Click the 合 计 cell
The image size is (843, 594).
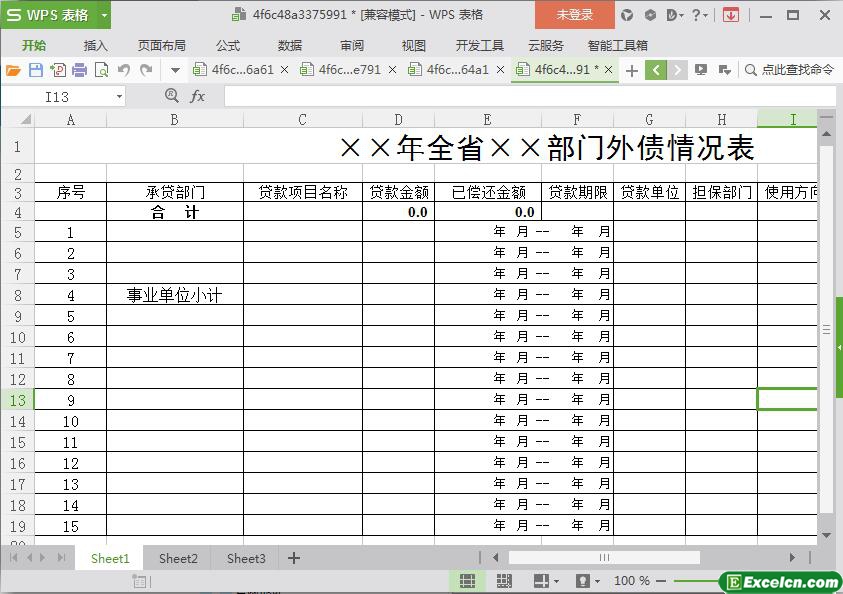click(x=175, y=211)
